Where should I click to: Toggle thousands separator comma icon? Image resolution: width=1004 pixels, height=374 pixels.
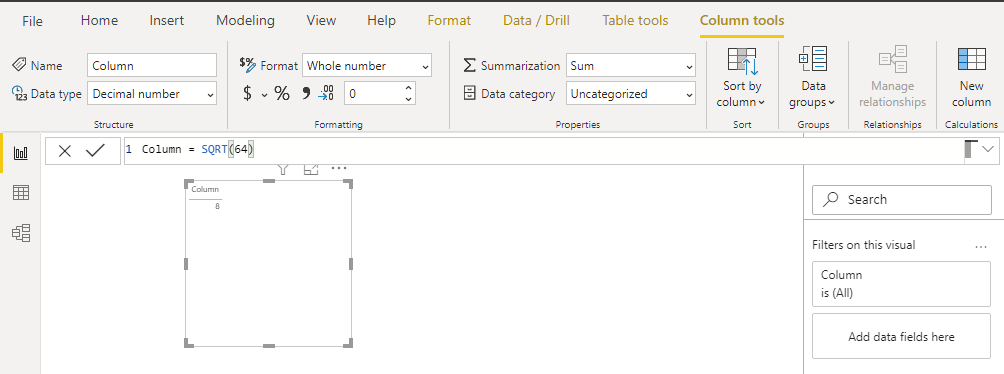click(x=305, y=94)
